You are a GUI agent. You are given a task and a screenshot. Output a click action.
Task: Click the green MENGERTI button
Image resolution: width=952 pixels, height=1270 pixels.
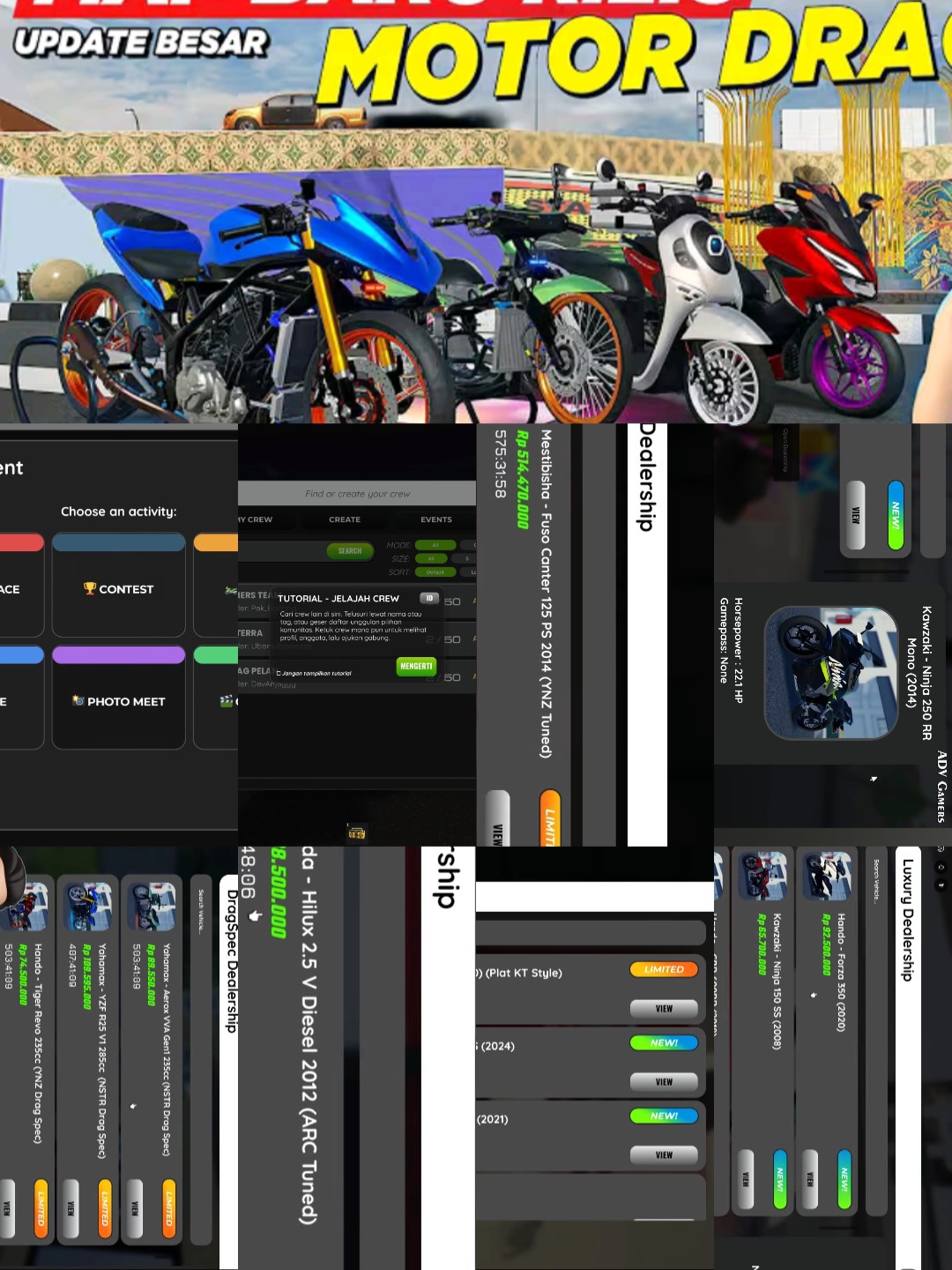[416, 667]
